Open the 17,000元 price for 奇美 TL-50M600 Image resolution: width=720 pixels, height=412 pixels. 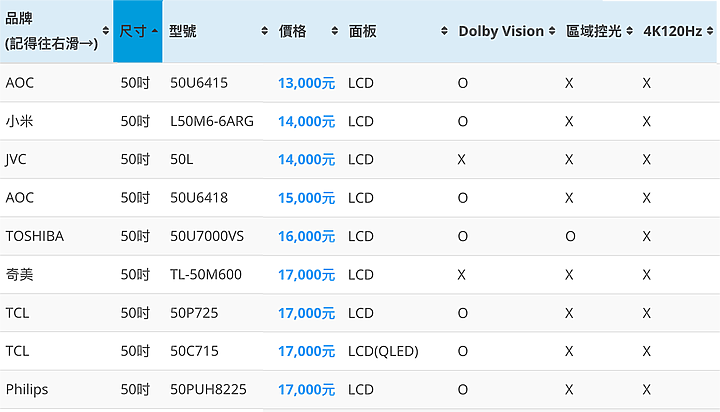pyautogui.click(x=306, y=275)
